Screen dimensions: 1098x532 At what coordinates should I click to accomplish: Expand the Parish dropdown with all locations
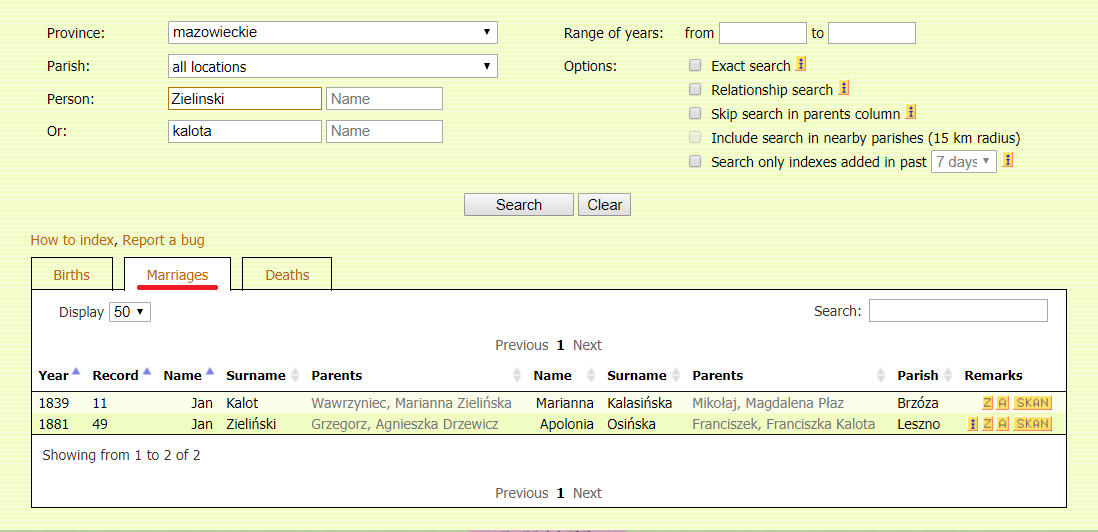[x=333, y=67]
